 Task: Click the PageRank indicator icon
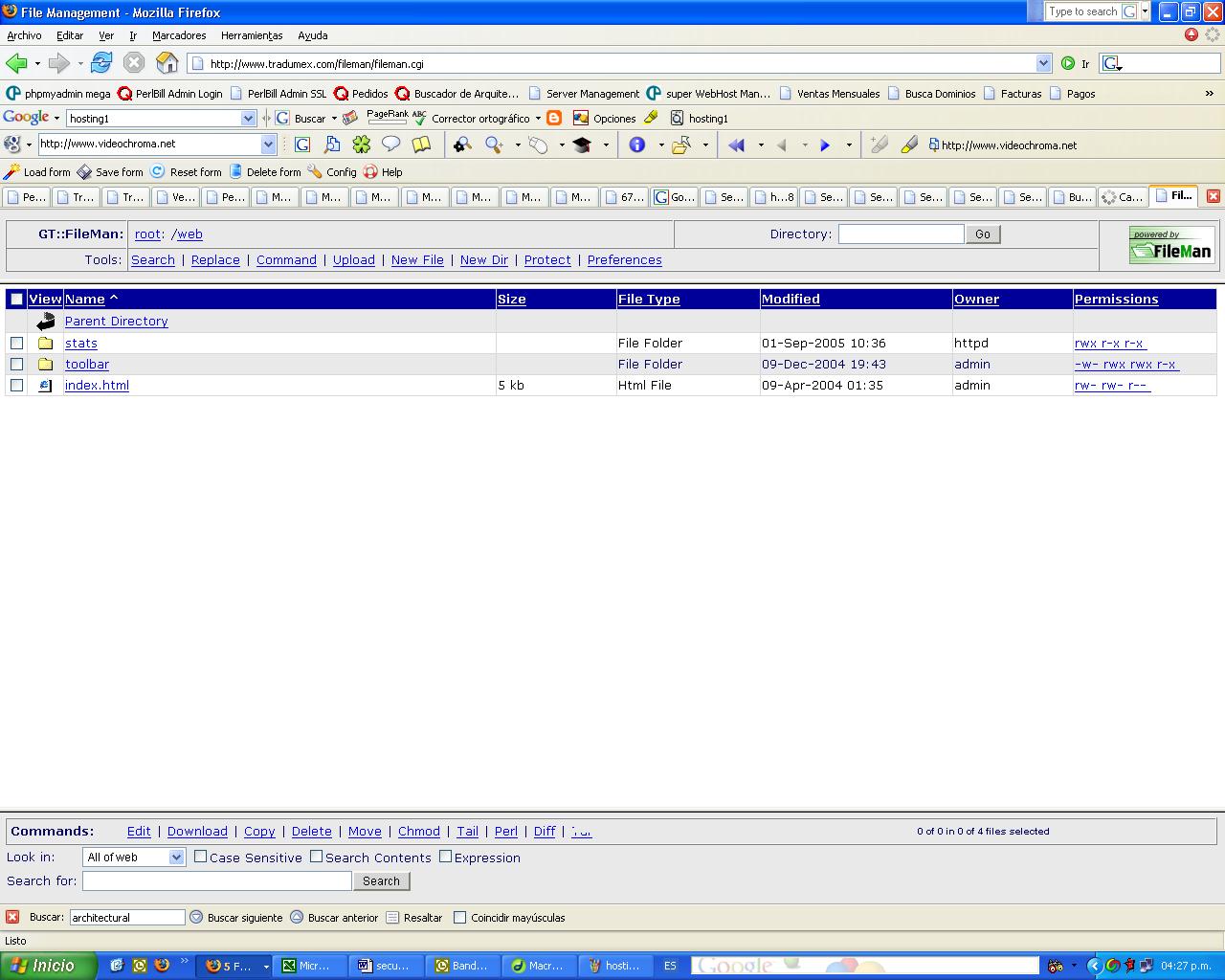tap(387, 117)
